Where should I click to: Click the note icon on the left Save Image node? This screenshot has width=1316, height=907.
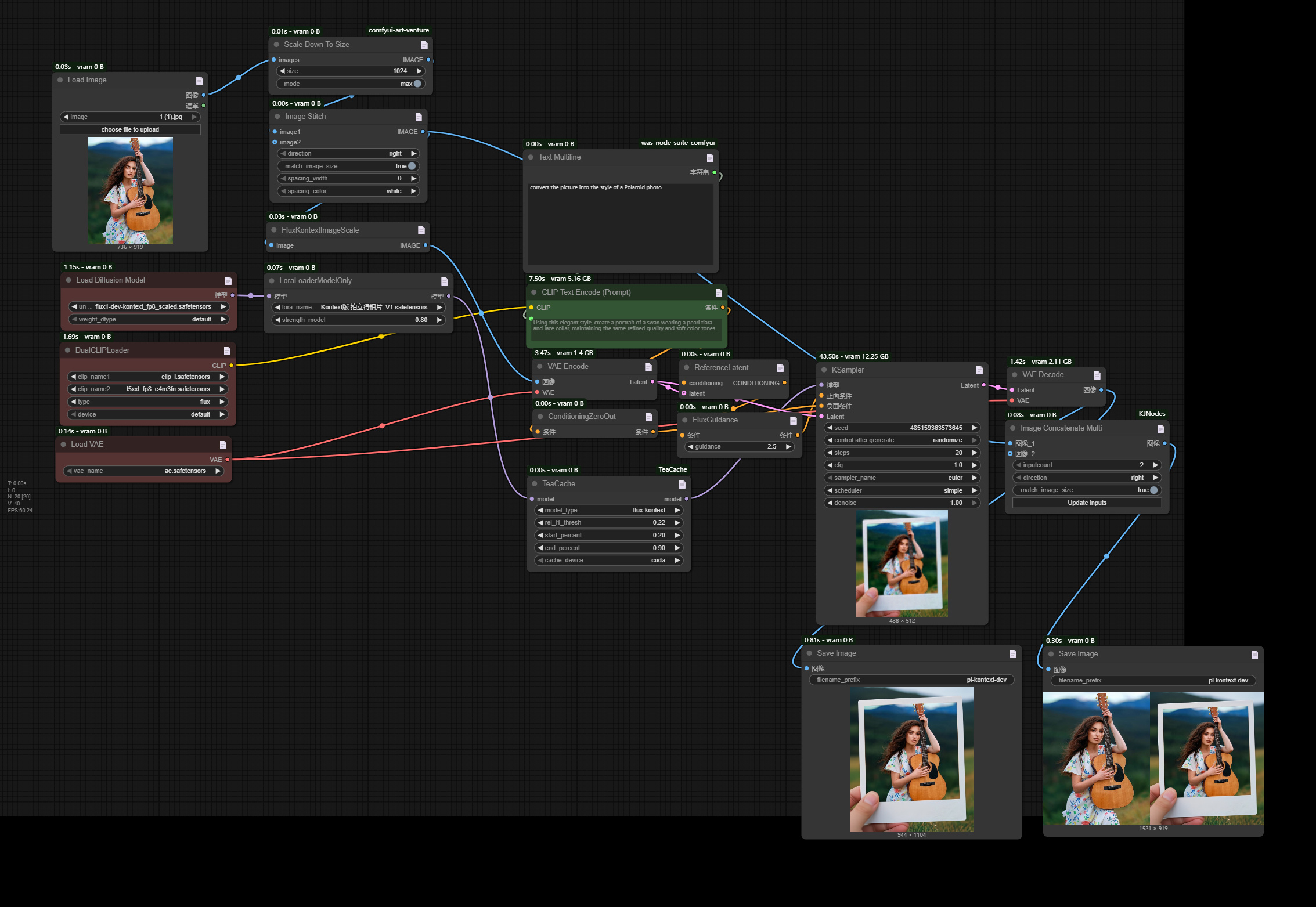click(1014, 653)
